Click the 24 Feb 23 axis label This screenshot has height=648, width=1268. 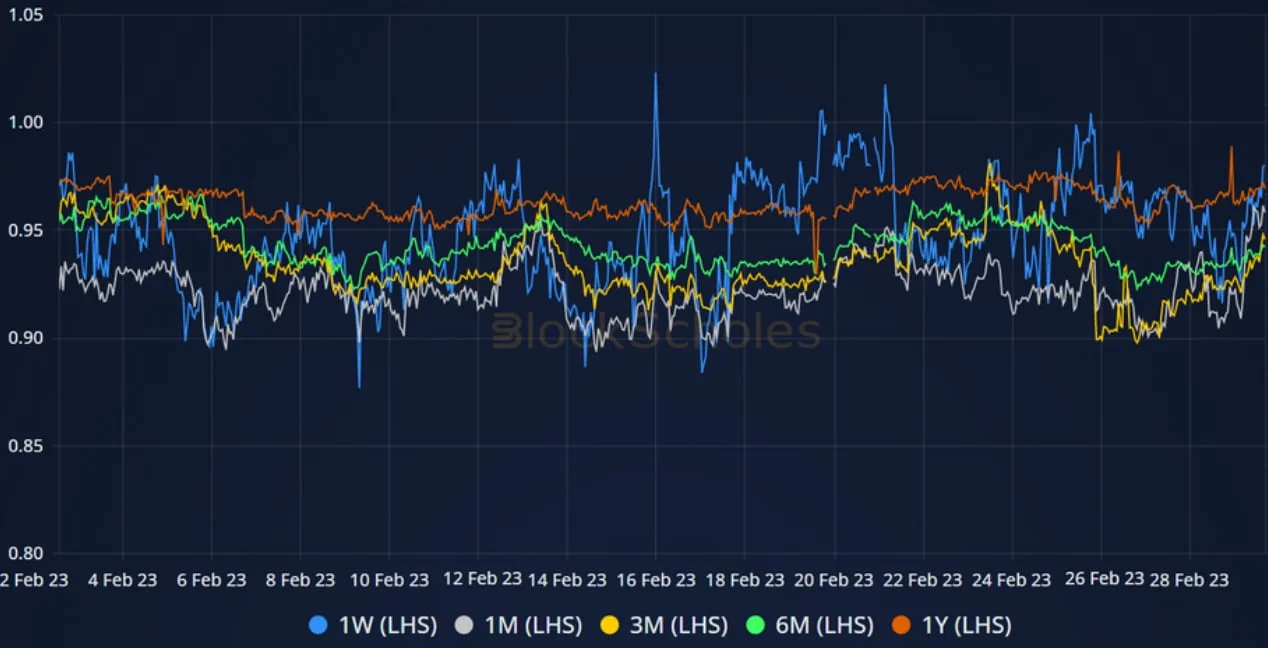(x=1012, y=580)
